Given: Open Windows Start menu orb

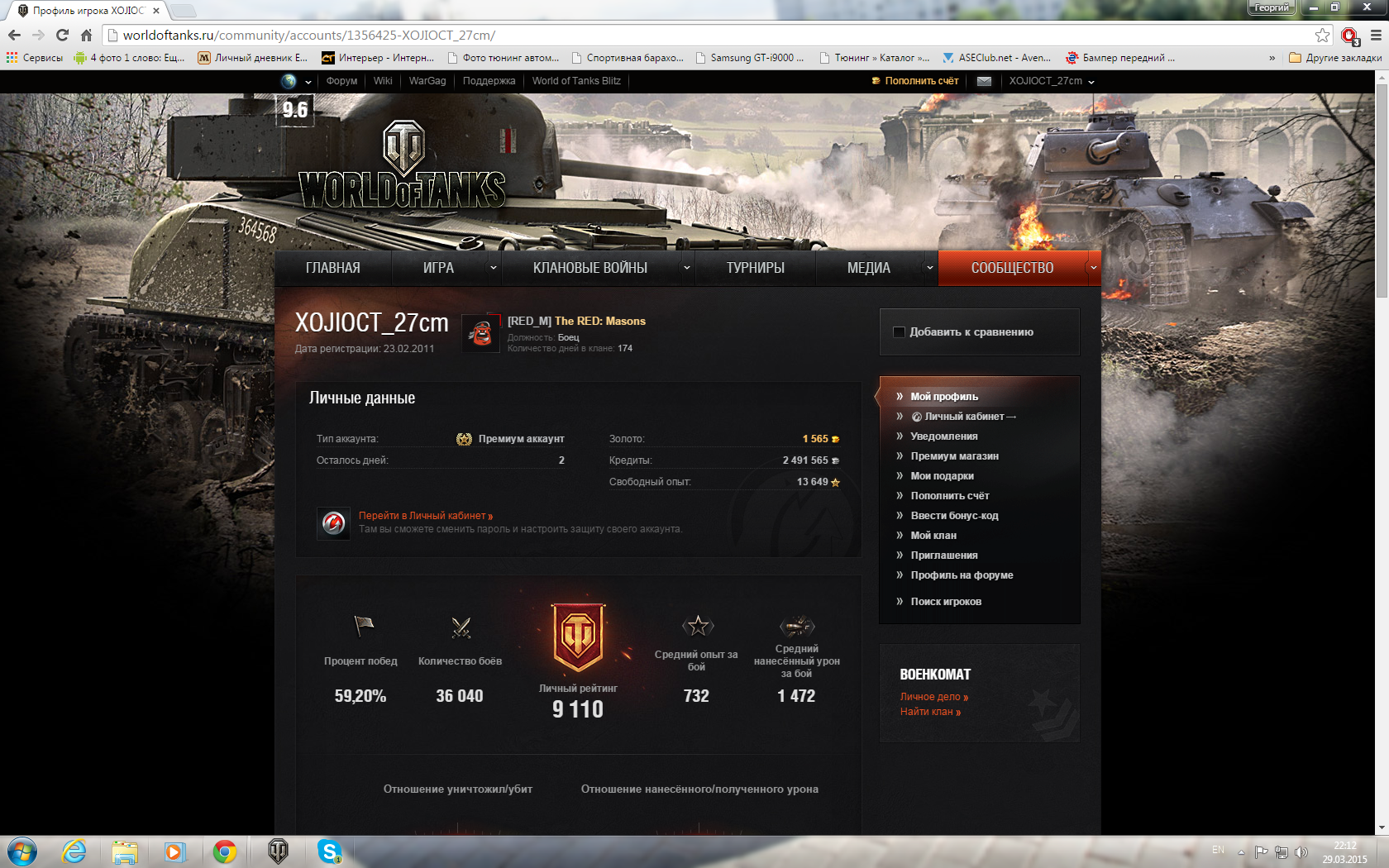Looking at the screenshot, I should 22,851.
